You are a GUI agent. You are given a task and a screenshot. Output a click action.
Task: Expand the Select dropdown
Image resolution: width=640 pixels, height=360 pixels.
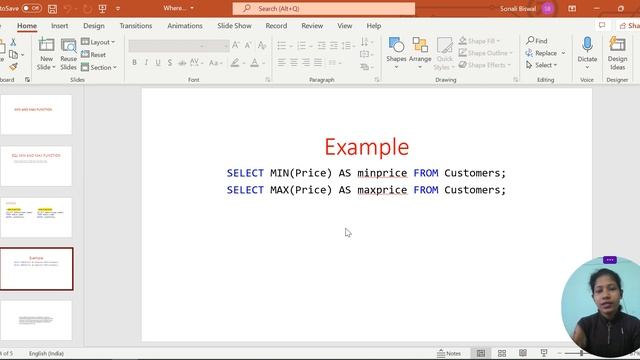[x=541, y=65]
